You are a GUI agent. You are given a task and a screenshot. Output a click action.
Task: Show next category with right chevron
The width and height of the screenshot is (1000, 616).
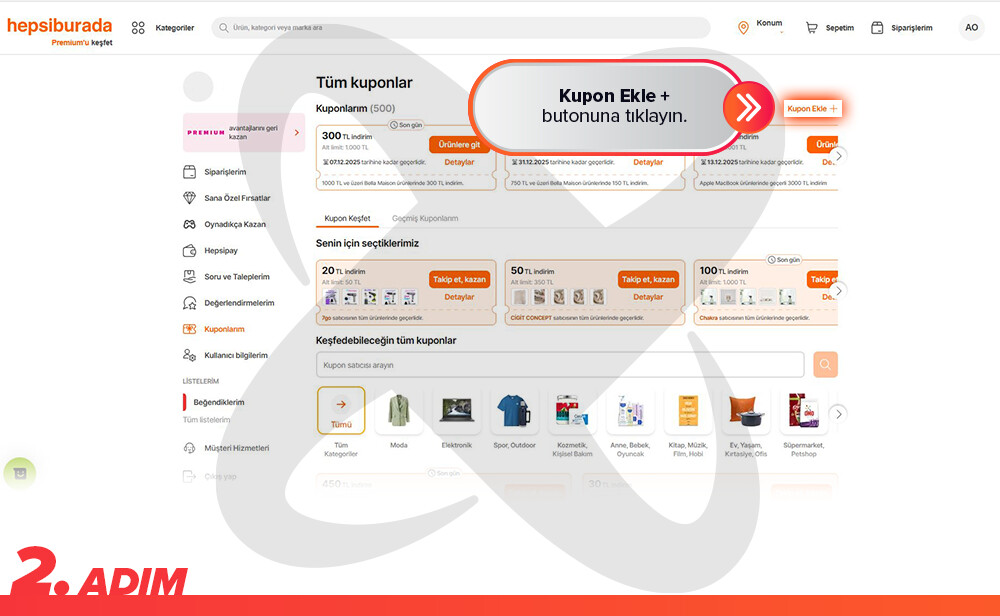coord(839,413)
